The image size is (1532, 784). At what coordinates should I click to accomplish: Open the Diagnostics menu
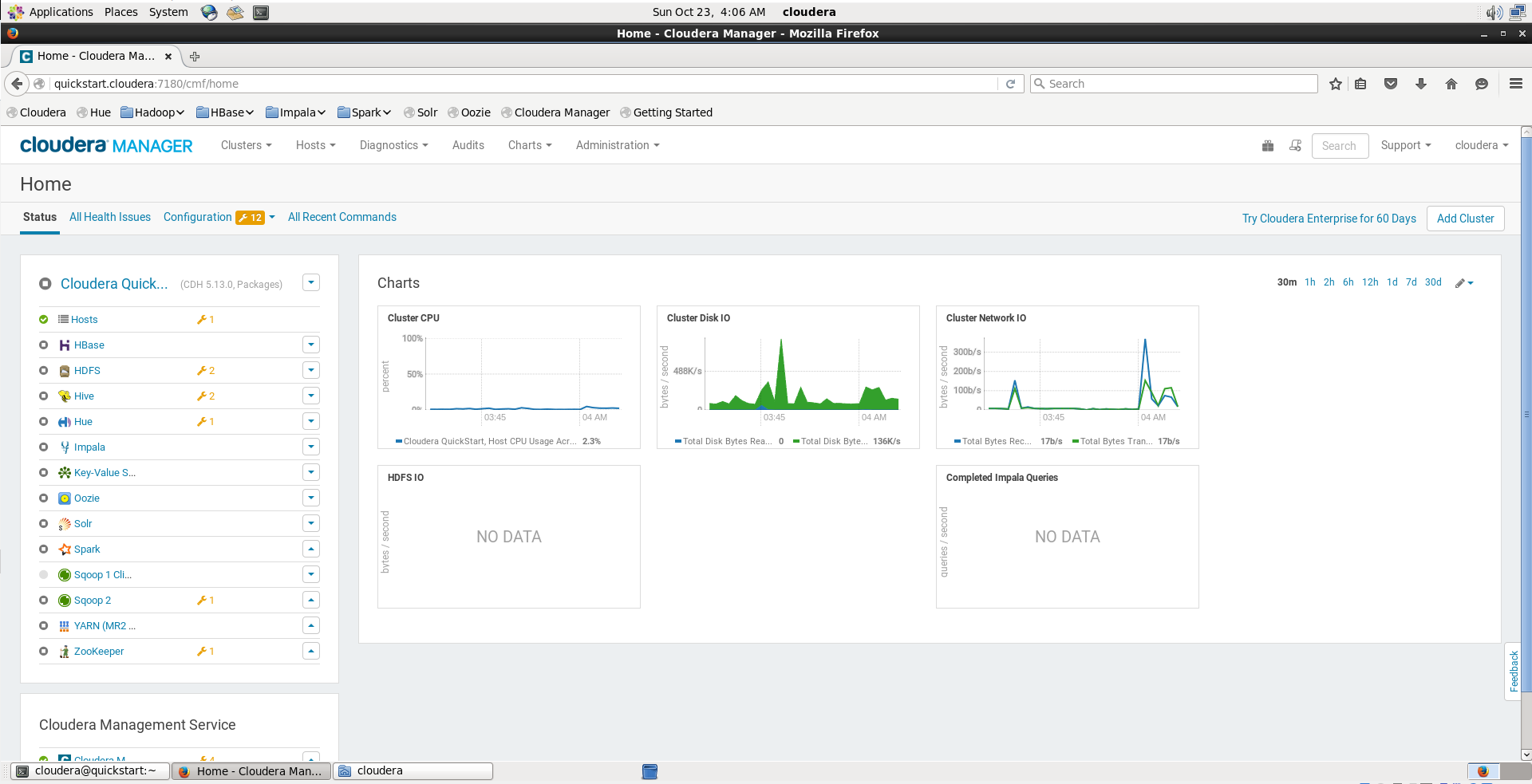tap(393, 145)
